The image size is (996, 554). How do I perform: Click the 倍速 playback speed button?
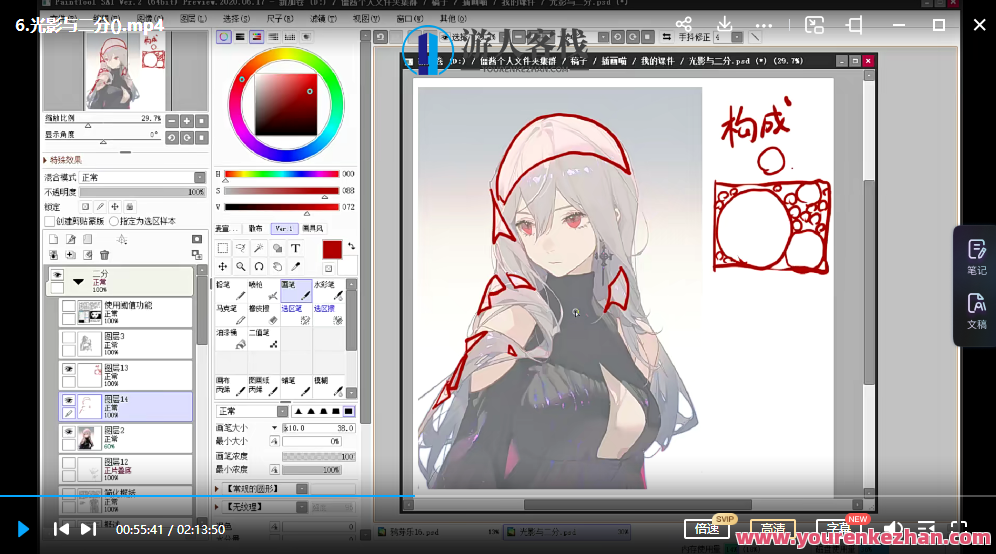[707, 528]
